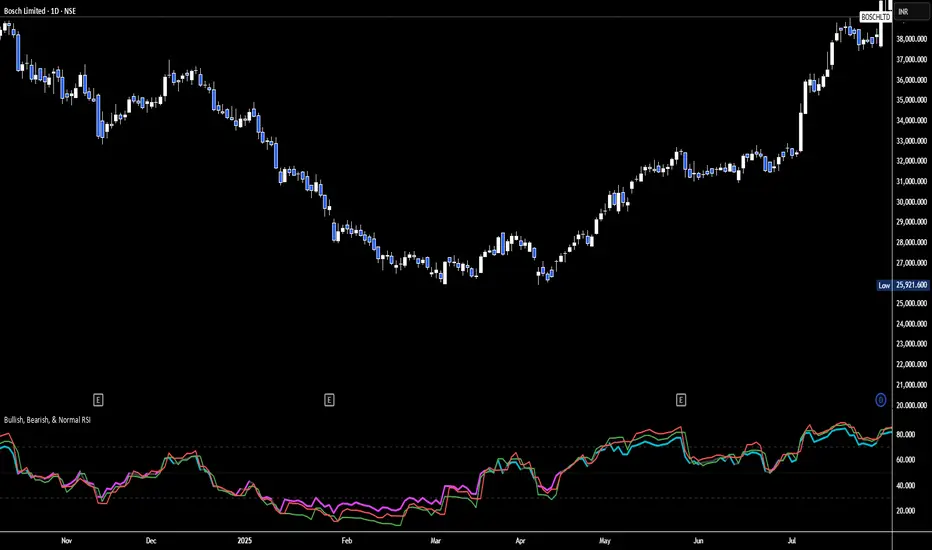Click the 2025 label on time axis
Viewport: 932px width, 550px height.
(x=244, y=540)
